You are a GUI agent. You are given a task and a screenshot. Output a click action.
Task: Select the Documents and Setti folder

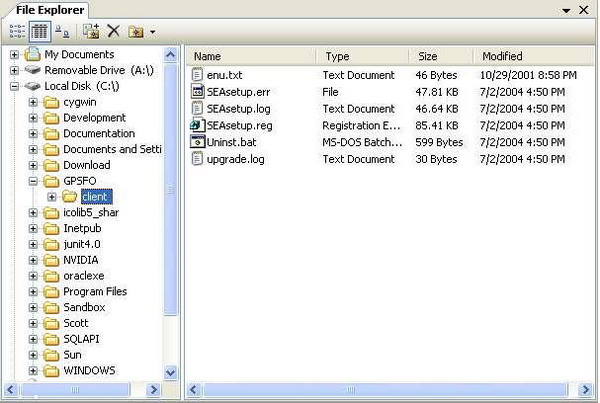click(112, 149)
